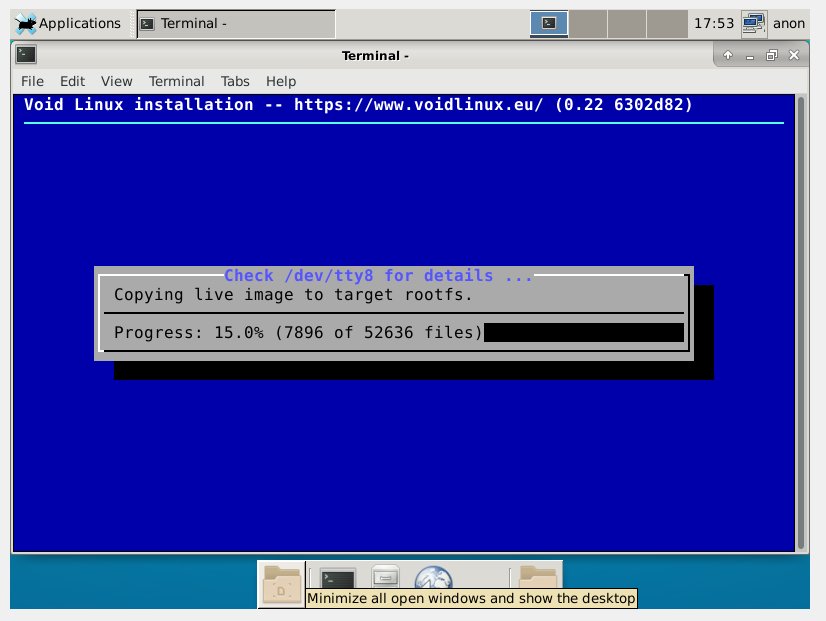The image size is (826, 621).
Task: Click the clock showing 17:53
Action: click(x=714, y=24)
